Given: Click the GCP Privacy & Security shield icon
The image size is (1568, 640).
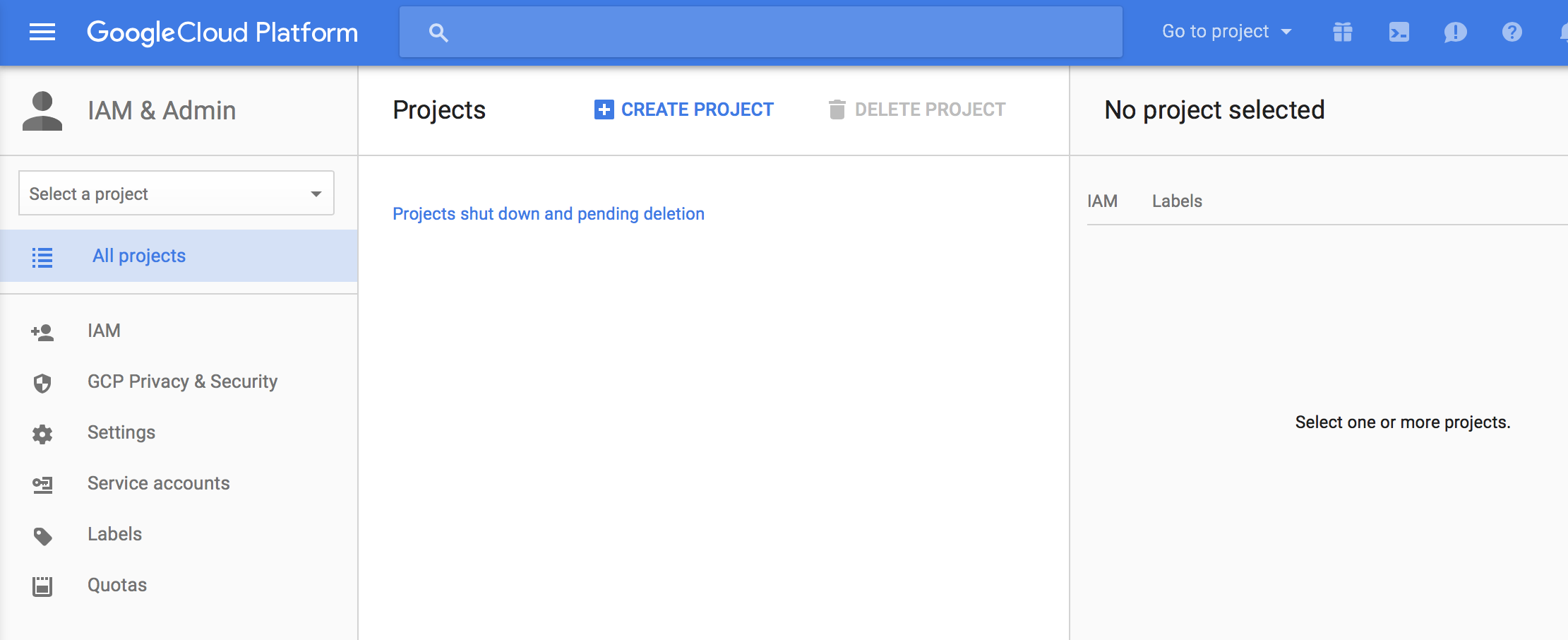Looking at the screenshot, I should [42, 381].
